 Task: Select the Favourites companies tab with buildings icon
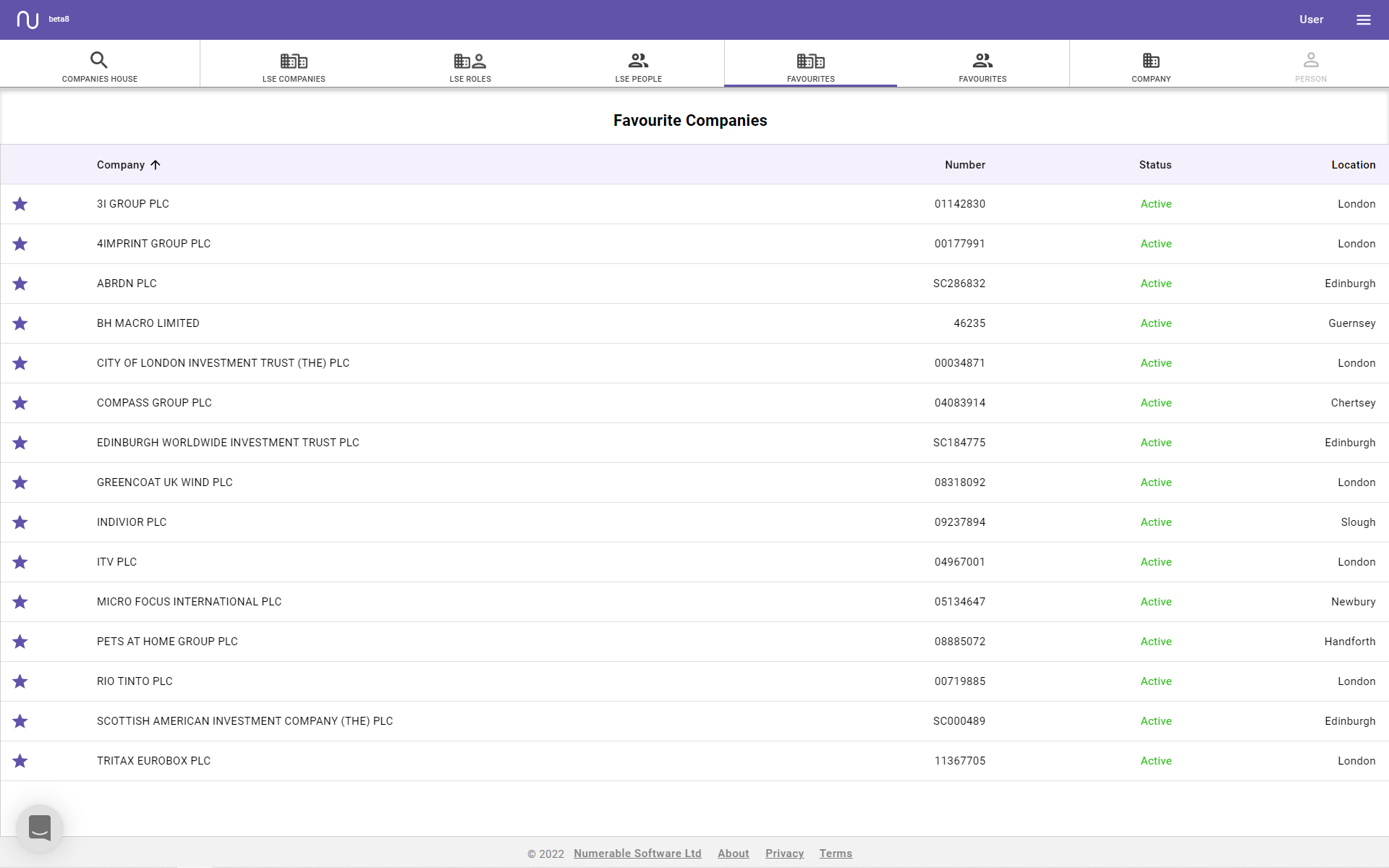click(810, 64)
